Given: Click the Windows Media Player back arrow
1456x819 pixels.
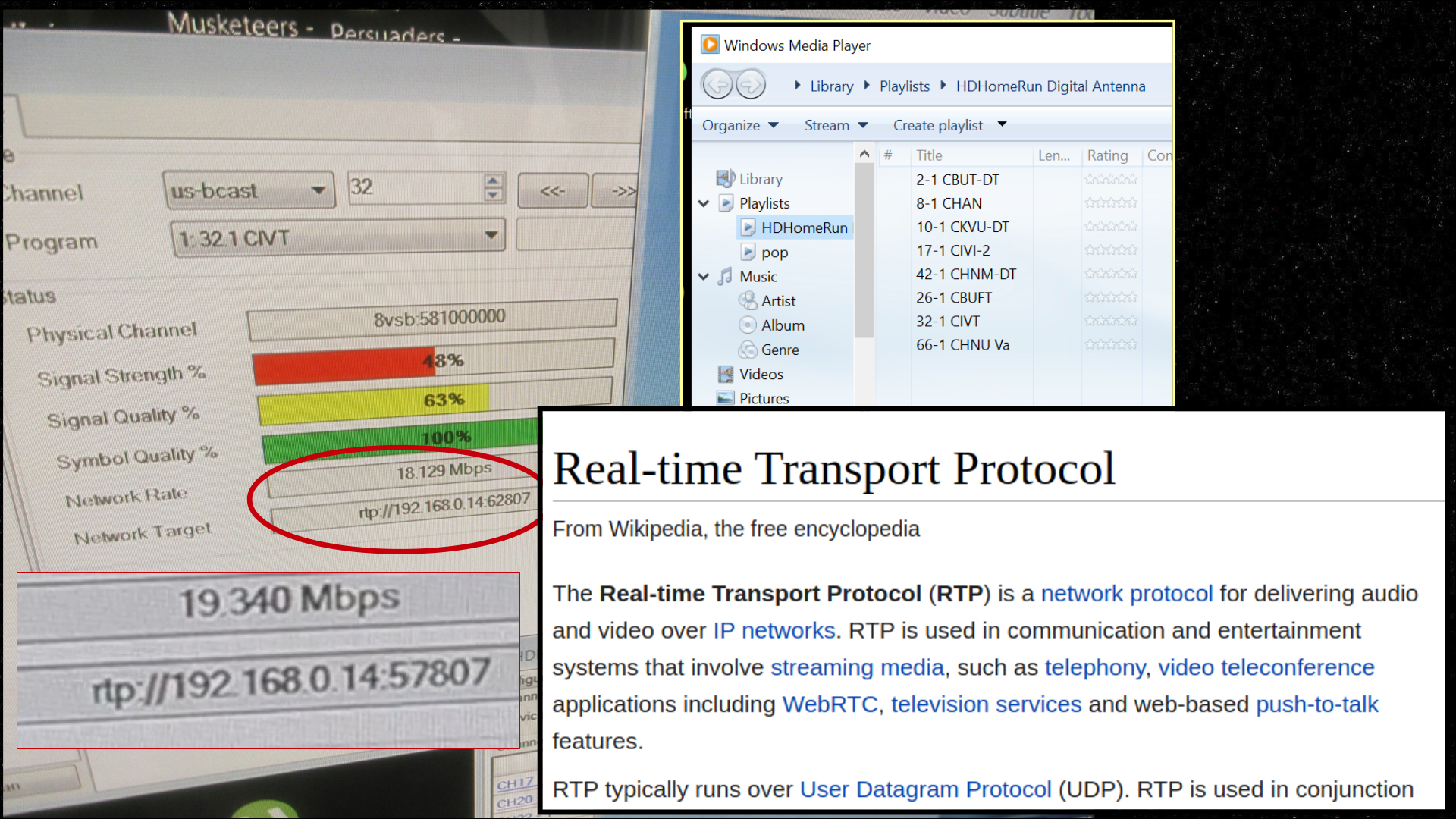Looking at the screenshot, I should (717, 84).
